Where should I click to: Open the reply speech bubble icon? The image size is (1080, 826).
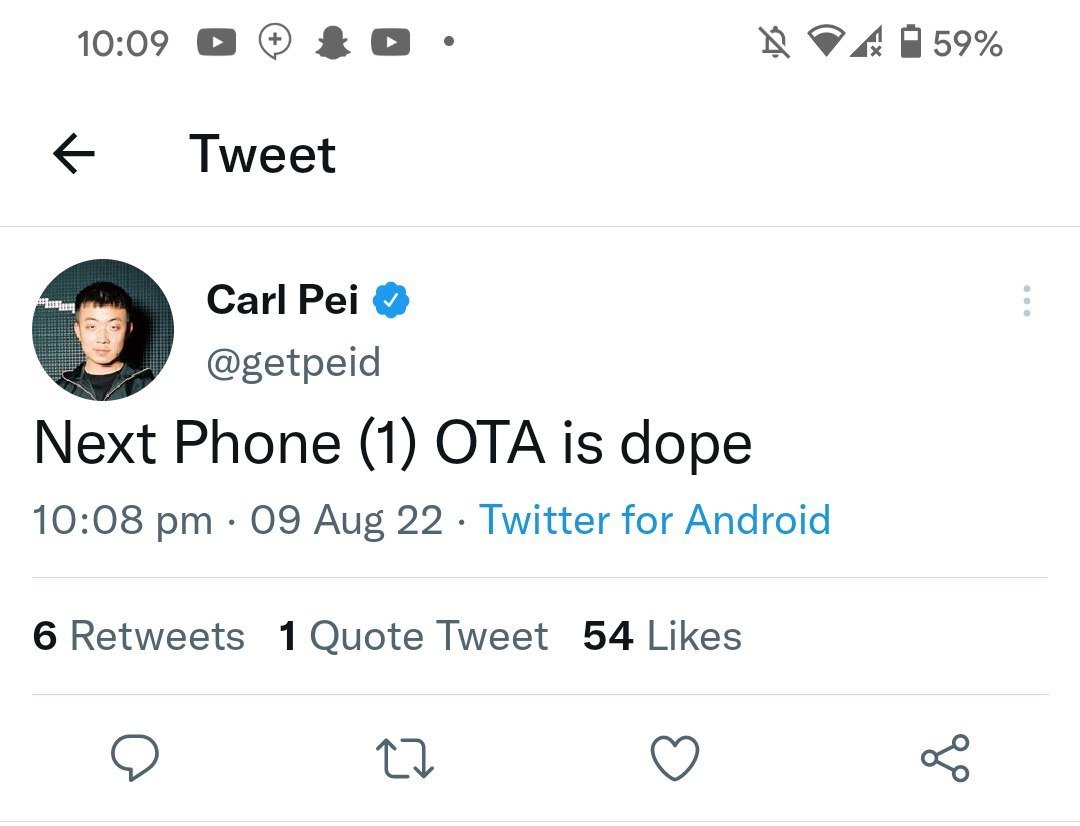[x=133, y=759]
